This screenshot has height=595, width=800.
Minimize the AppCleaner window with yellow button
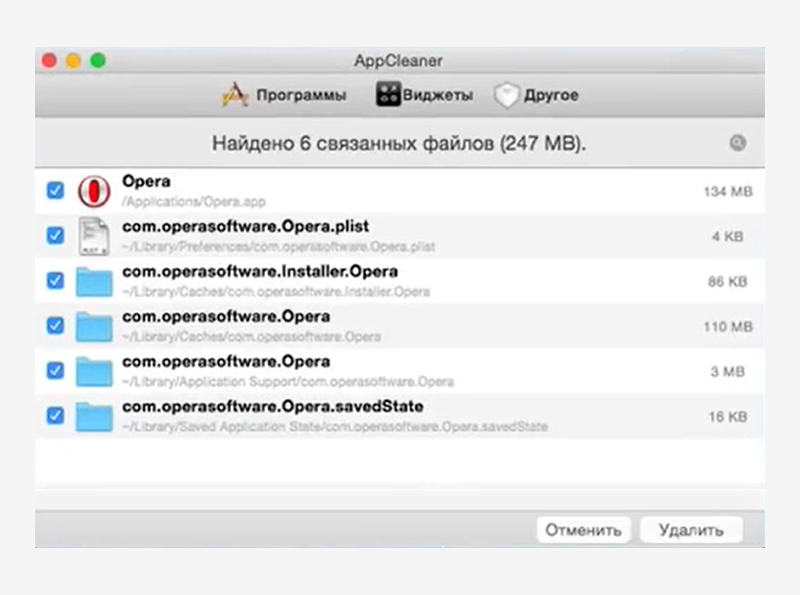(73, 61)
